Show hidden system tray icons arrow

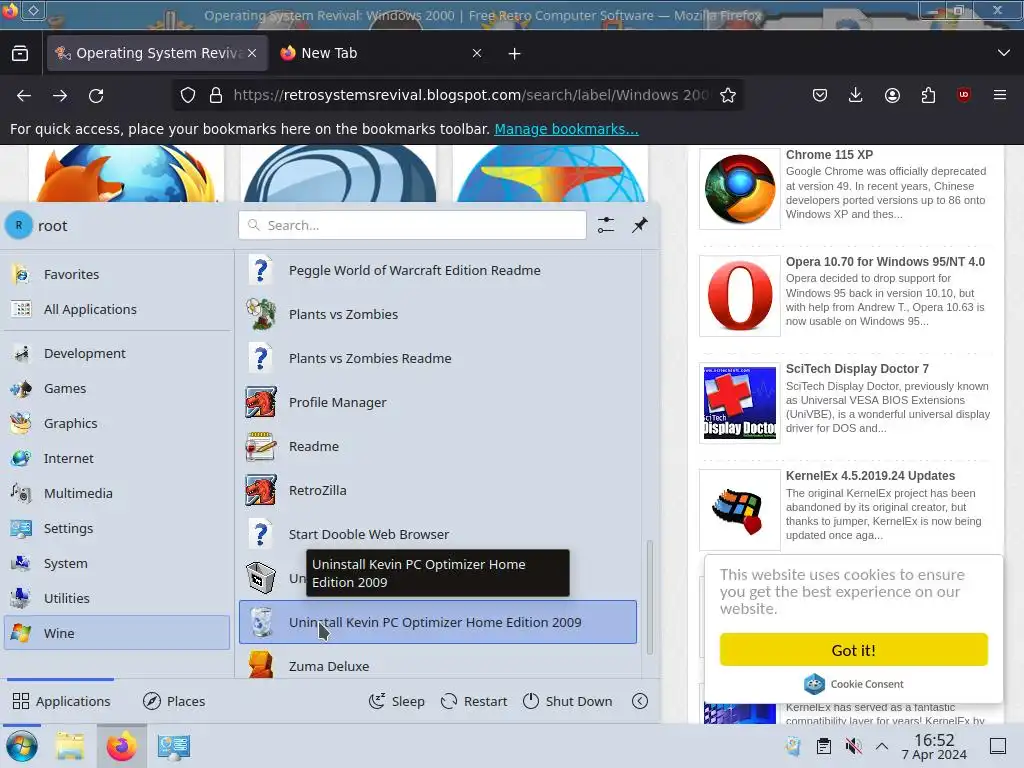tap(882, 746)
